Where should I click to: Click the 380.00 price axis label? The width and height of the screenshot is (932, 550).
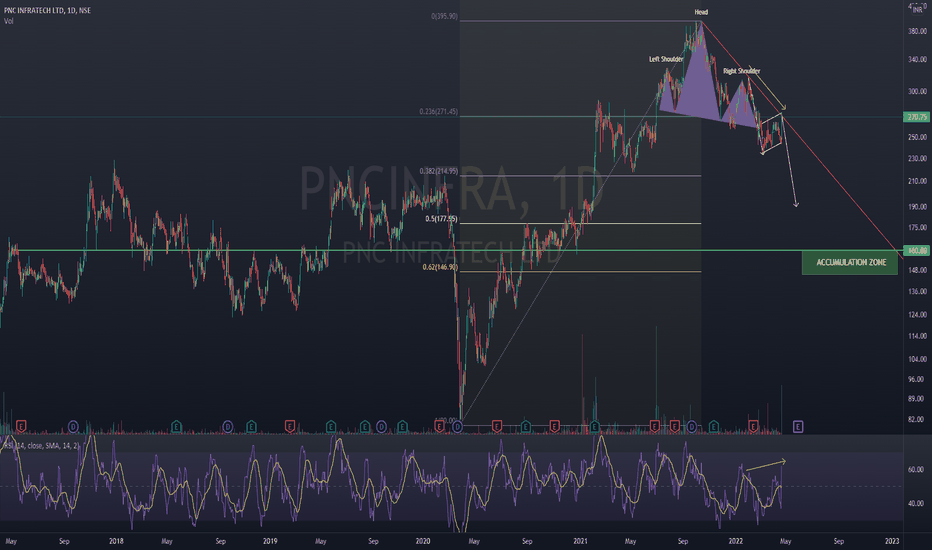pos(917,31)
